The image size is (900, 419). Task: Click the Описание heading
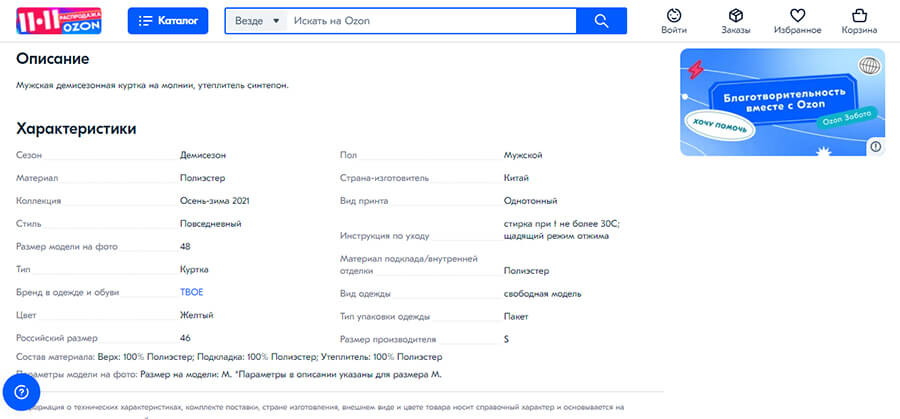tap(53, 59)
